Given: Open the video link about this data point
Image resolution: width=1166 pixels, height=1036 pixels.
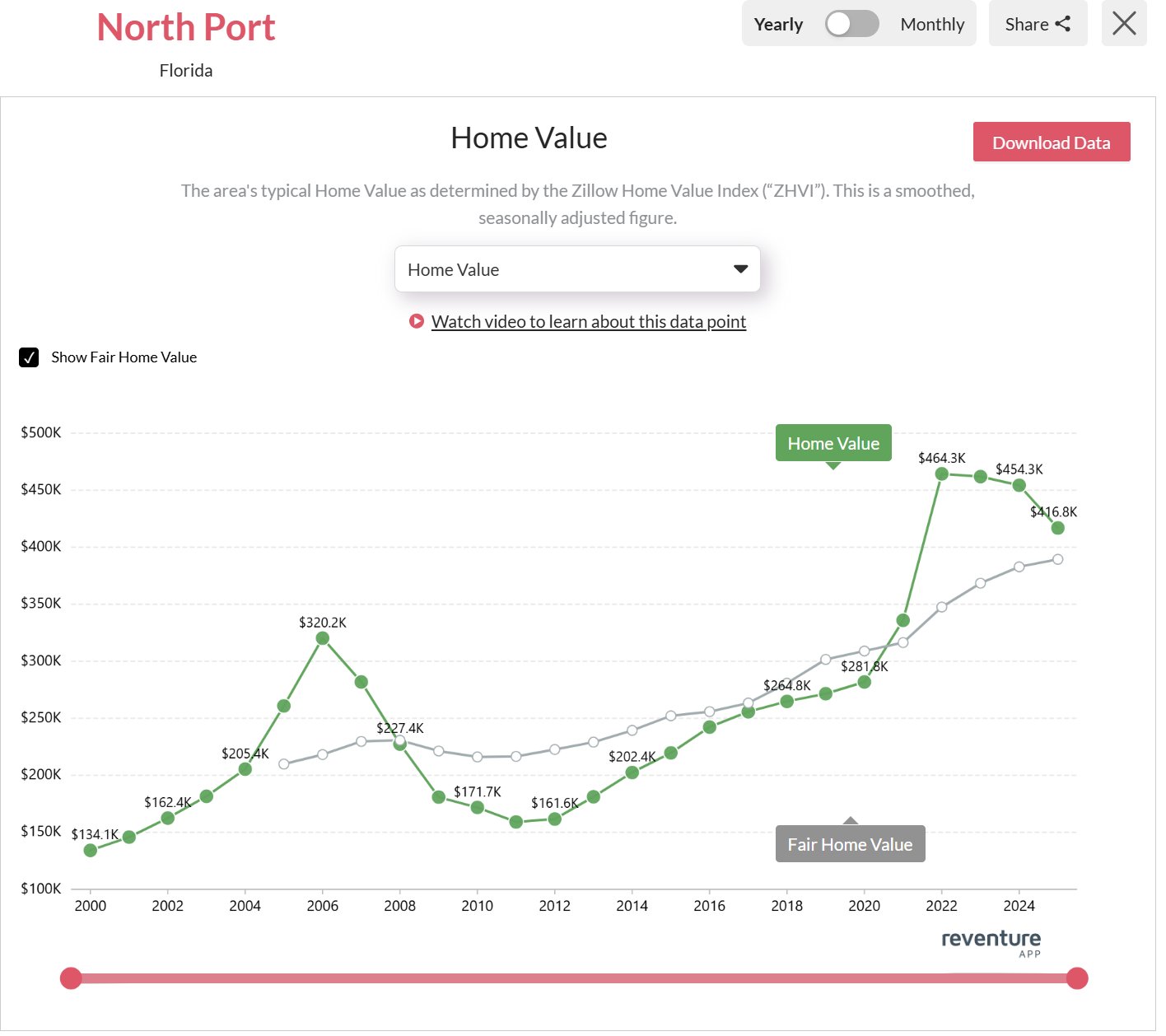Looking at the screenshot, I should (x=588, y=322).
